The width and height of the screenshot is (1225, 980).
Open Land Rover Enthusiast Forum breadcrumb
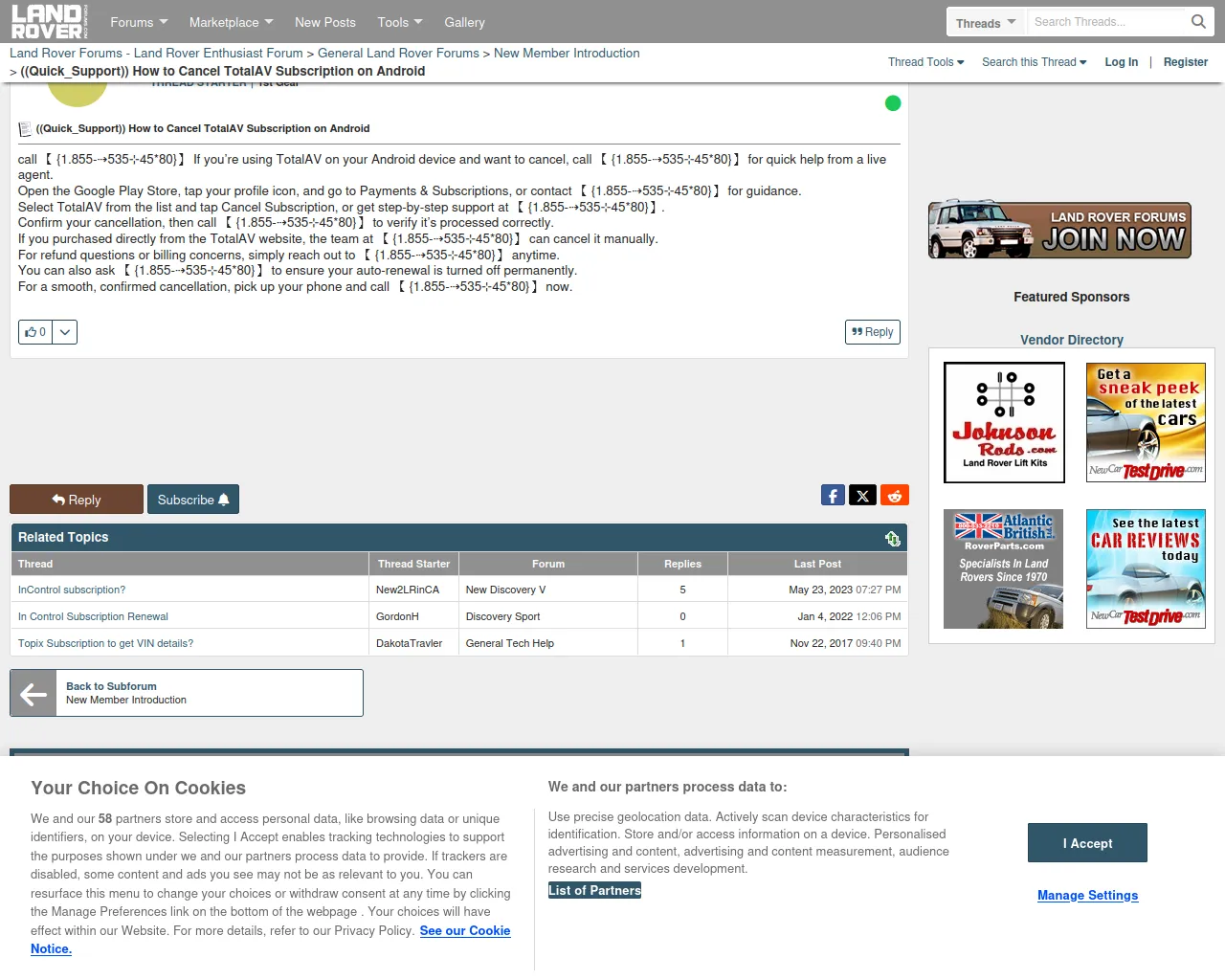pos(156,54)
